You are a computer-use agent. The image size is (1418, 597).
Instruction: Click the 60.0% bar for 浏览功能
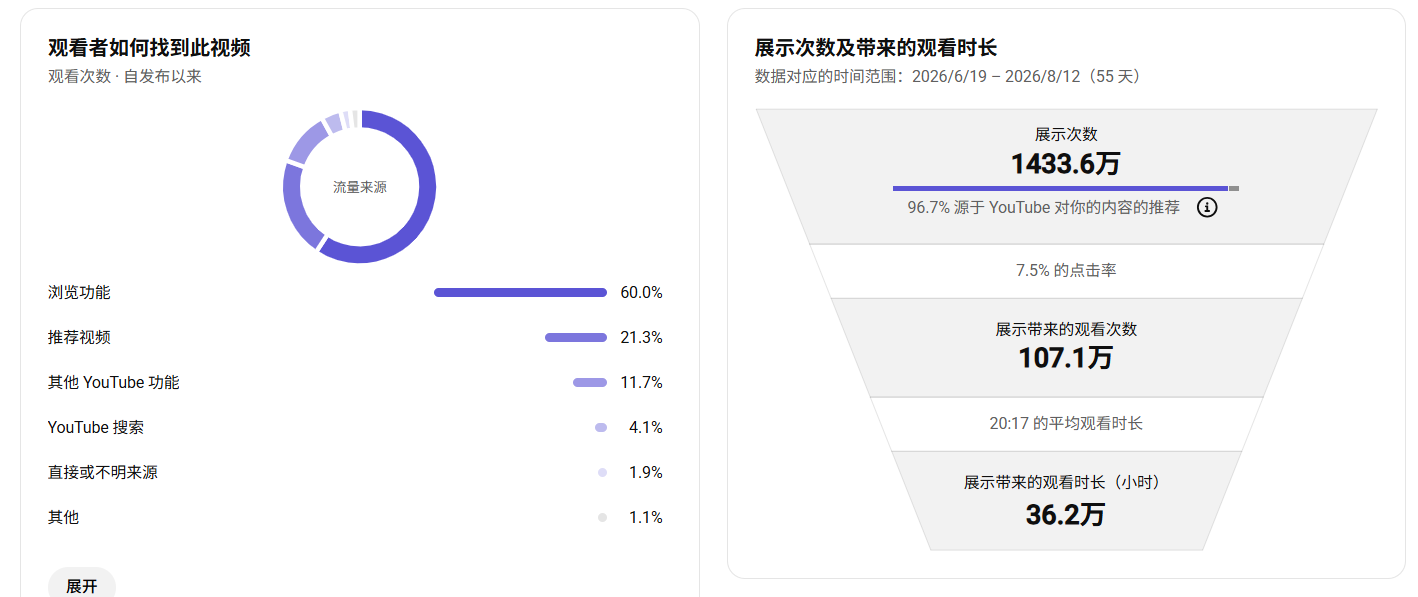tap(520, 292)
